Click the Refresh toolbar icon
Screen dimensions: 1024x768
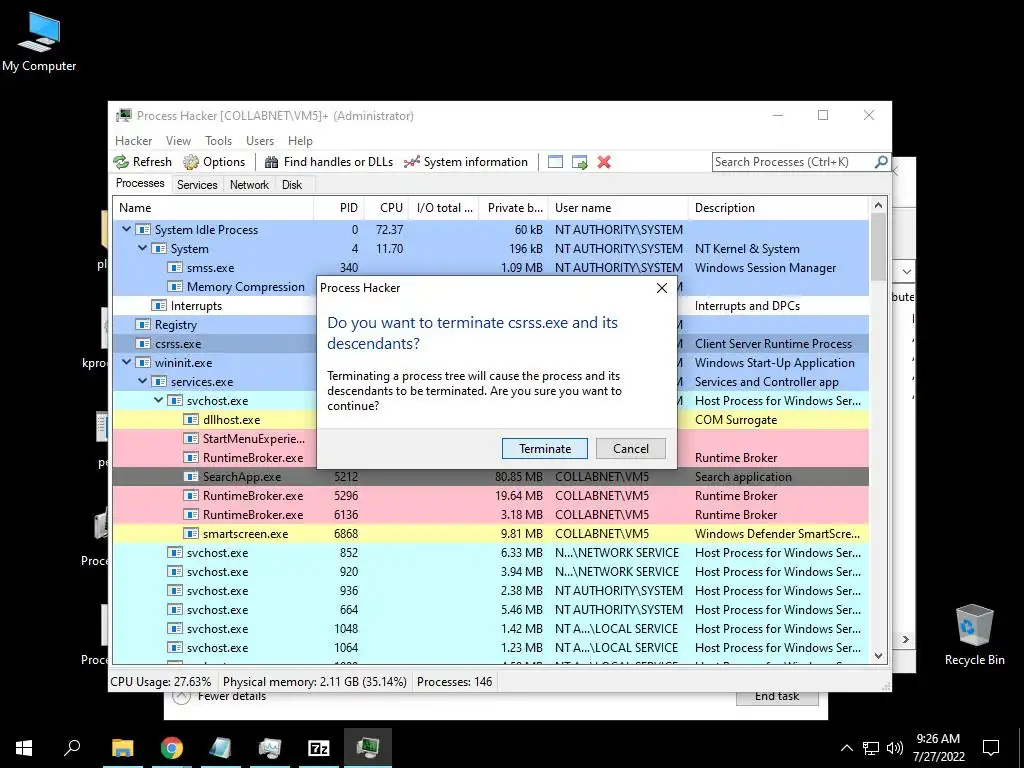point(142,162)
